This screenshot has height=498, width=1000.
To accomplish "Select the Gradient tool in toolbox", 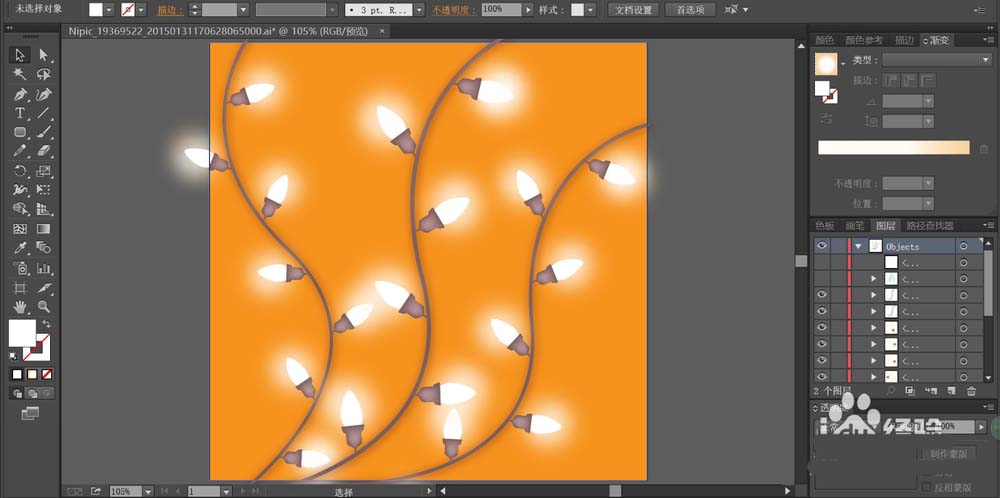I will (43, 228).
